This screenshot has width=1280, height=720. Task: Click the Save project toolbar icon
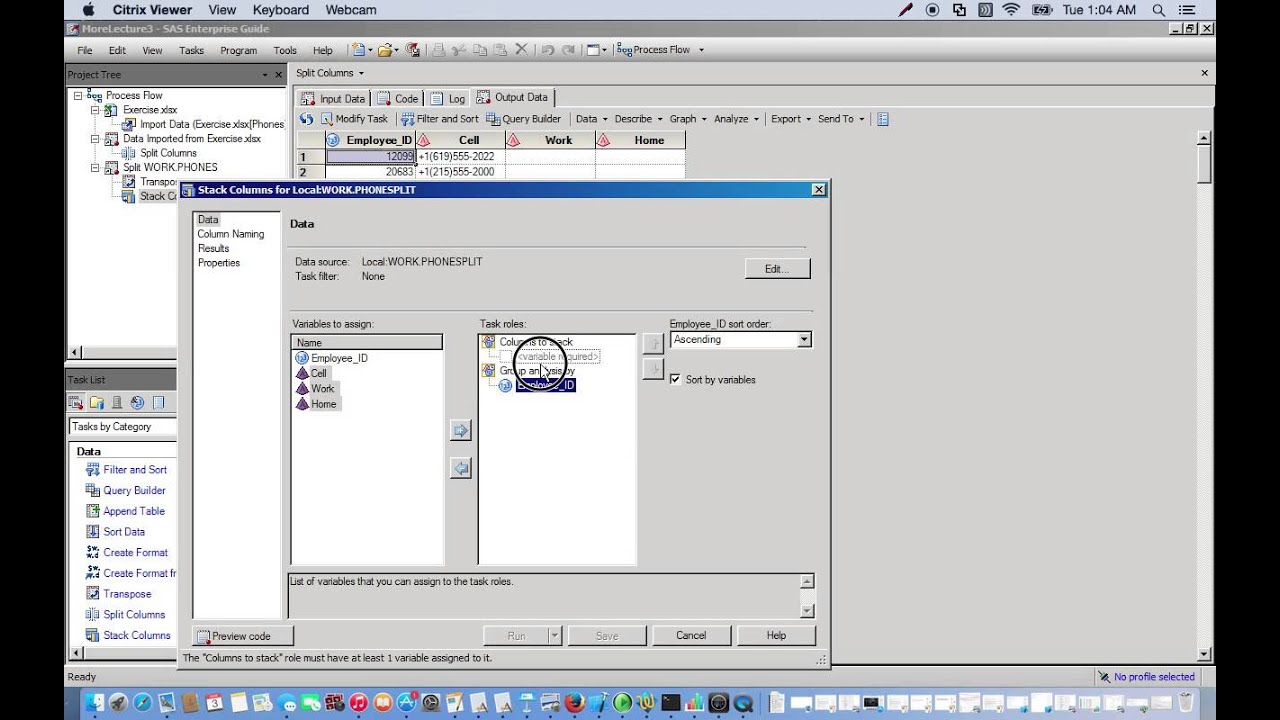pyautogui.click(x=412, y=50)
